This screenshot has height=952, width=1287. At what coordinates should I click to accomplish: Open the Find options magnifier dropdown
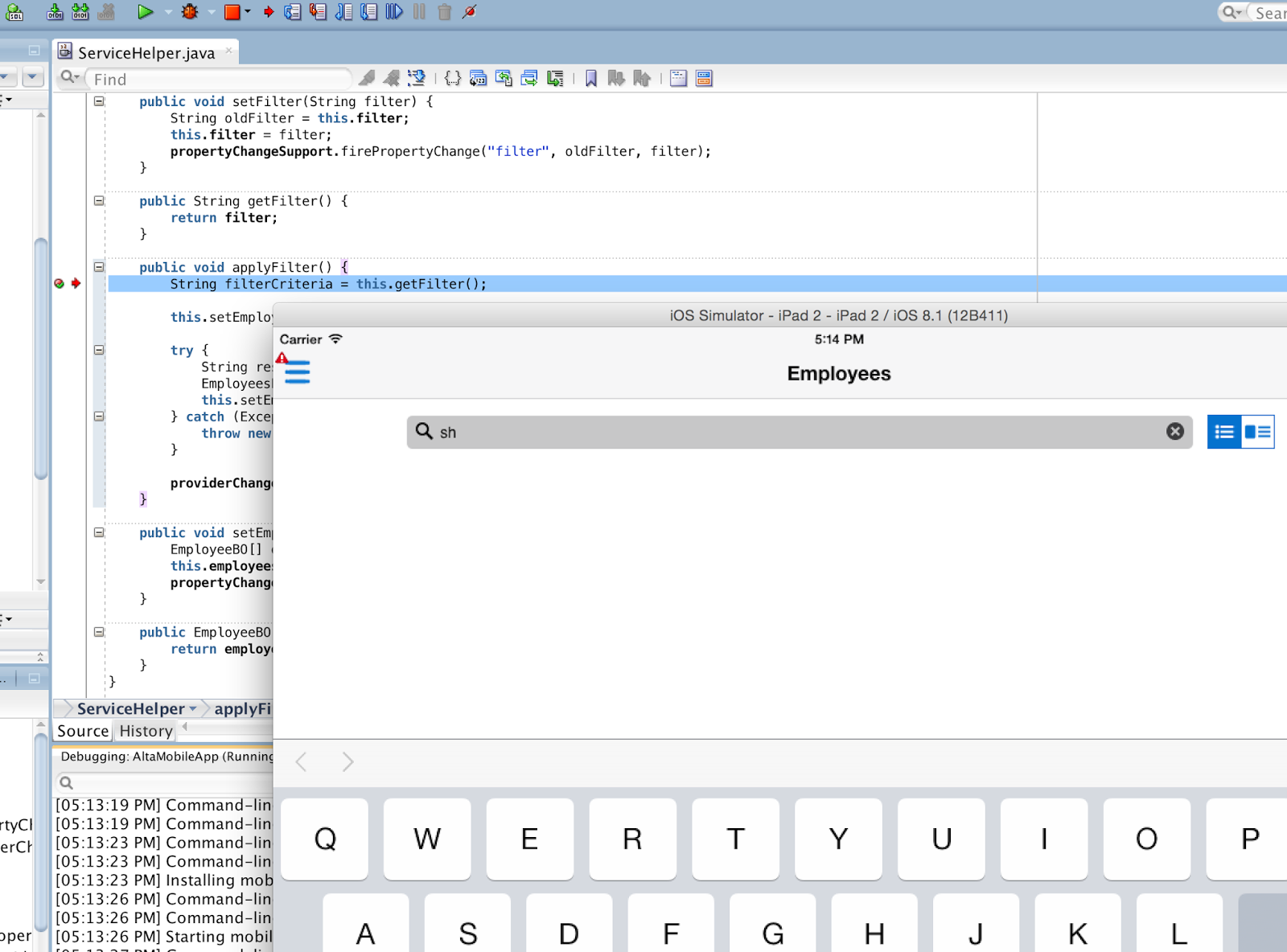pos(70,78)
